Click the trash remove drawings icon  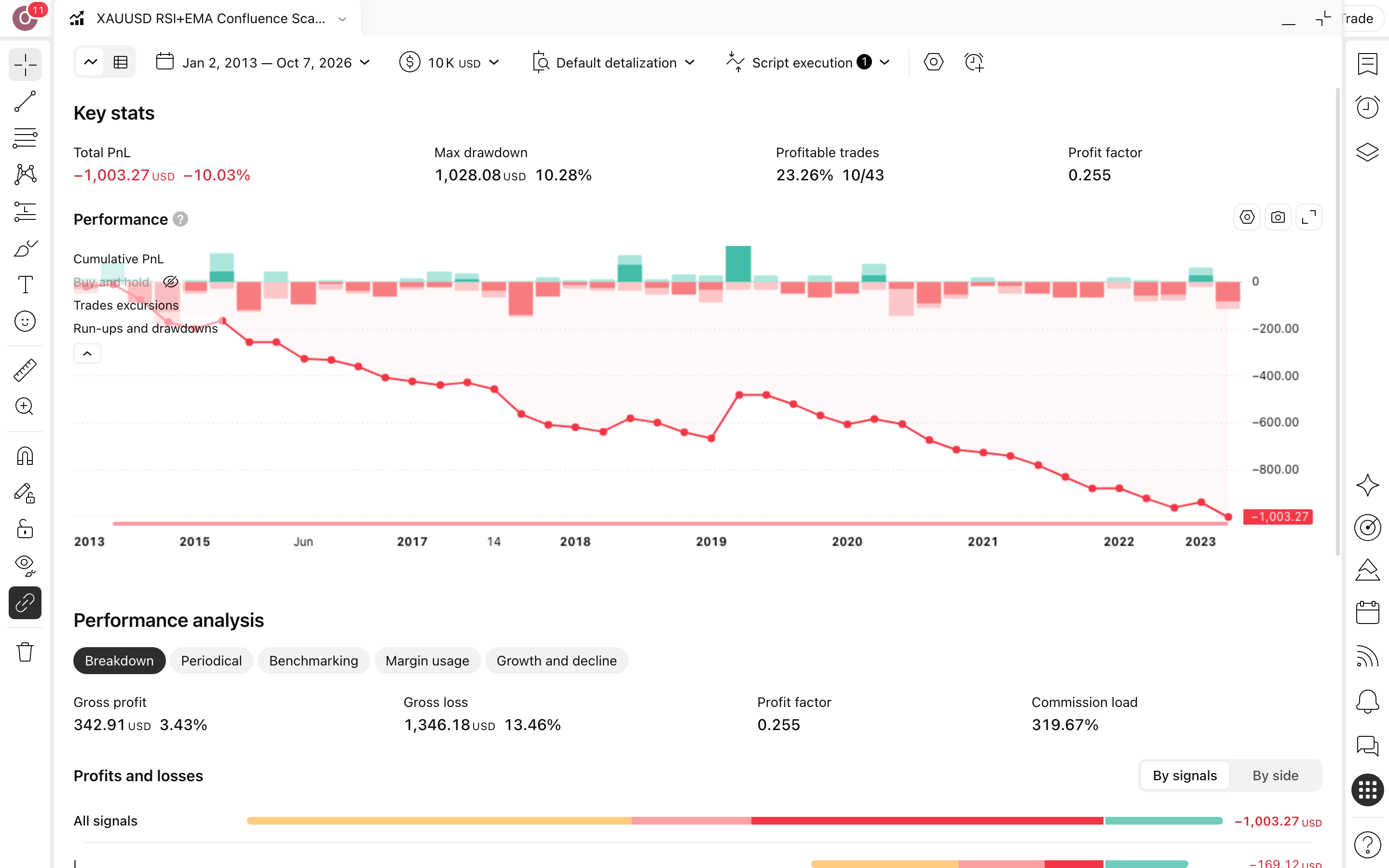[25, 652]
